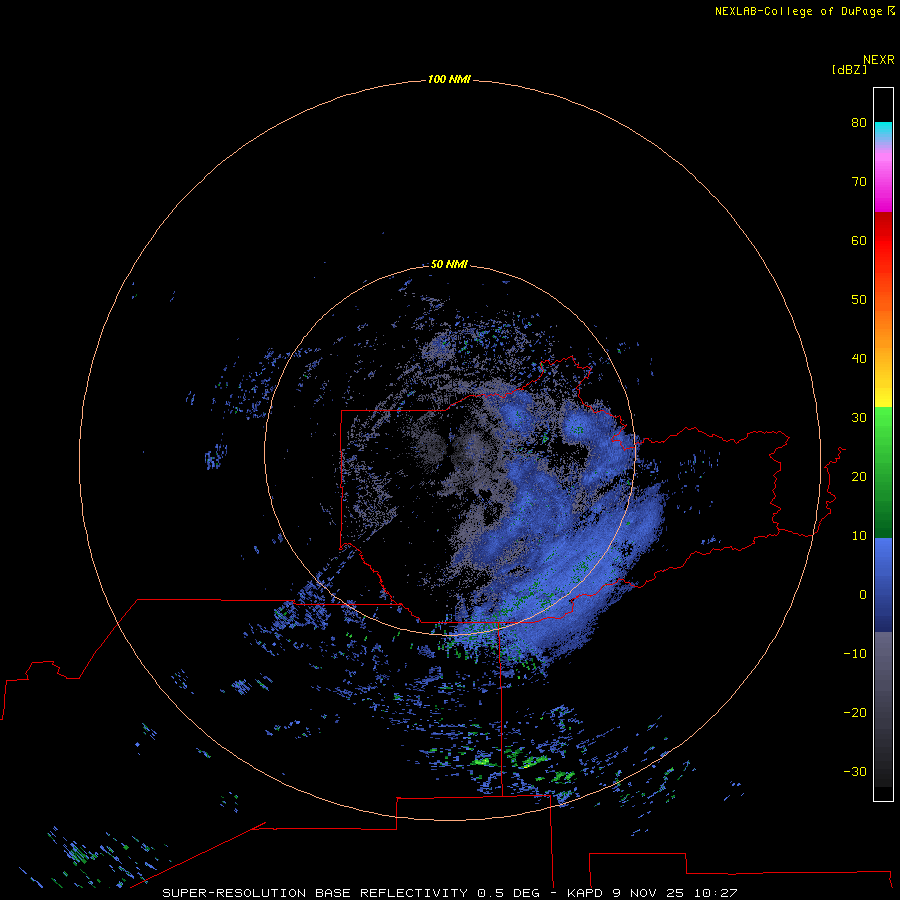Viewport: 900px width, 900px height.
Task: Click the 40 value on the dBZ scale
Action: click(859, 359)
